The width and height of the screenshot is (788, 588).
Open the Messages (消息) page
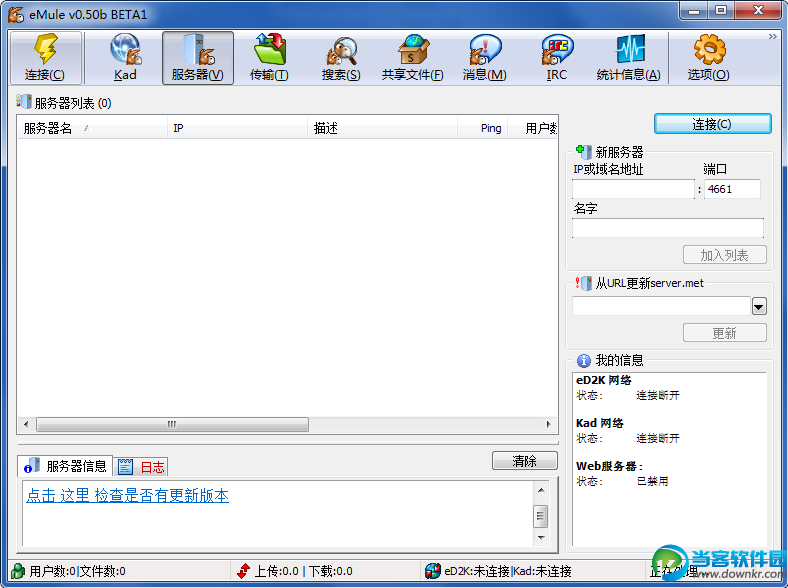pyautogui.click(x=484, y=57)
